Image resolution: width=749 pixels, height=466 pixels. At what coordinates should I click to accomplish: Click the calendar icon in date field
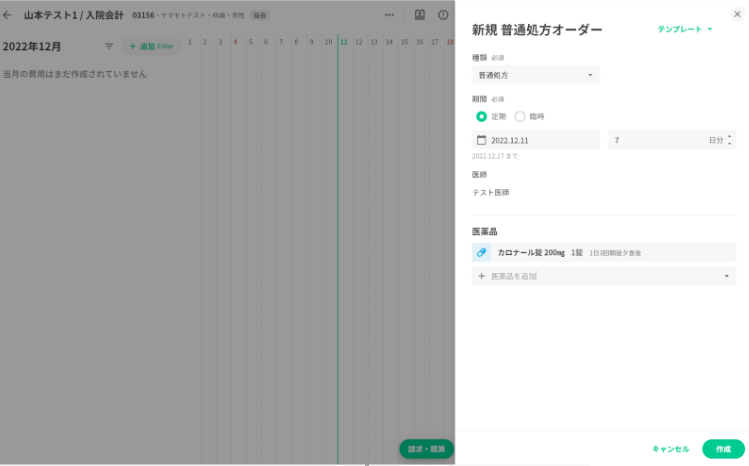(482, 140)
